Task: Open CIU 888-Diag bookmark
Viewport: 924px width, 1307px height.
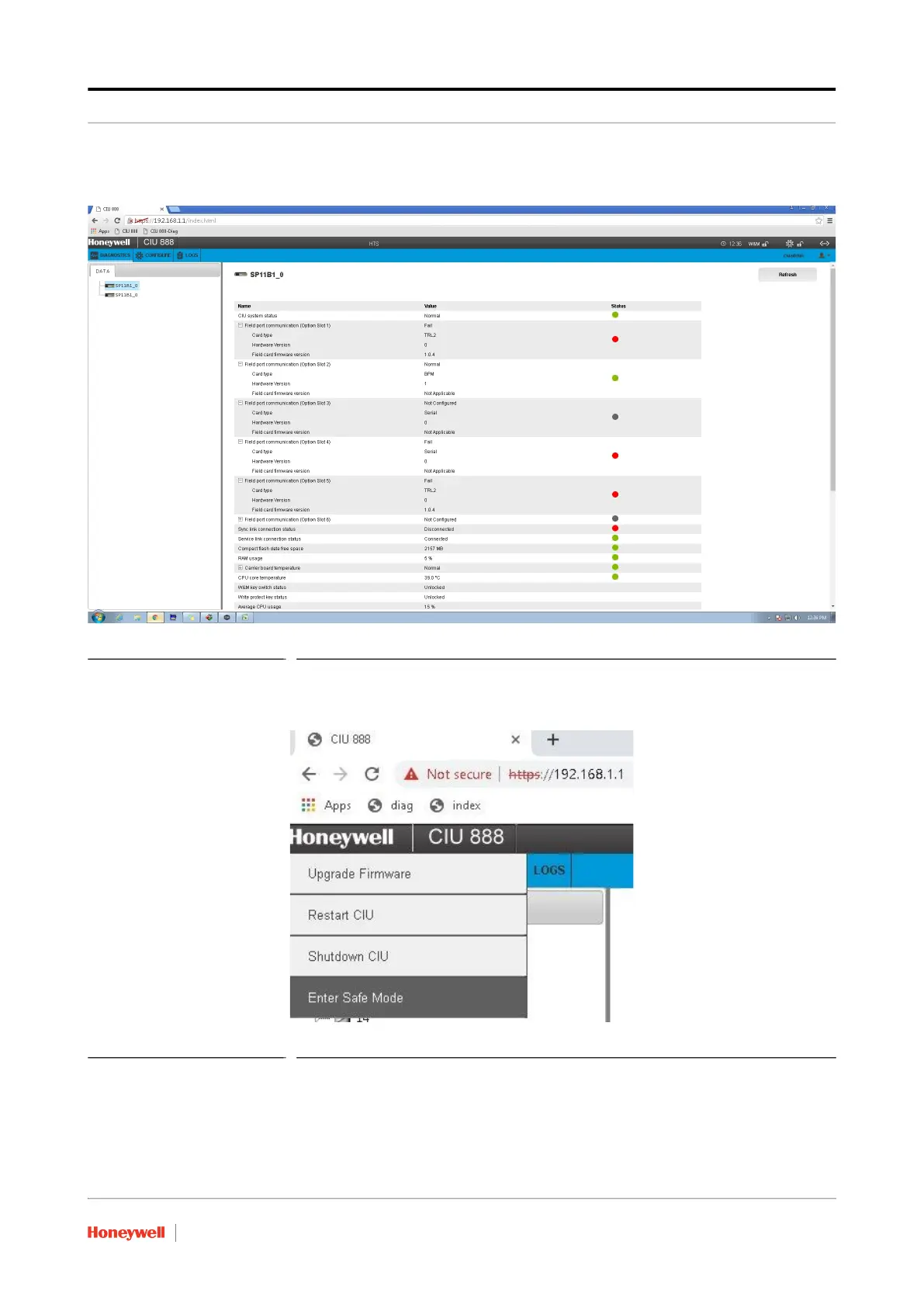Action: (161, 231)
